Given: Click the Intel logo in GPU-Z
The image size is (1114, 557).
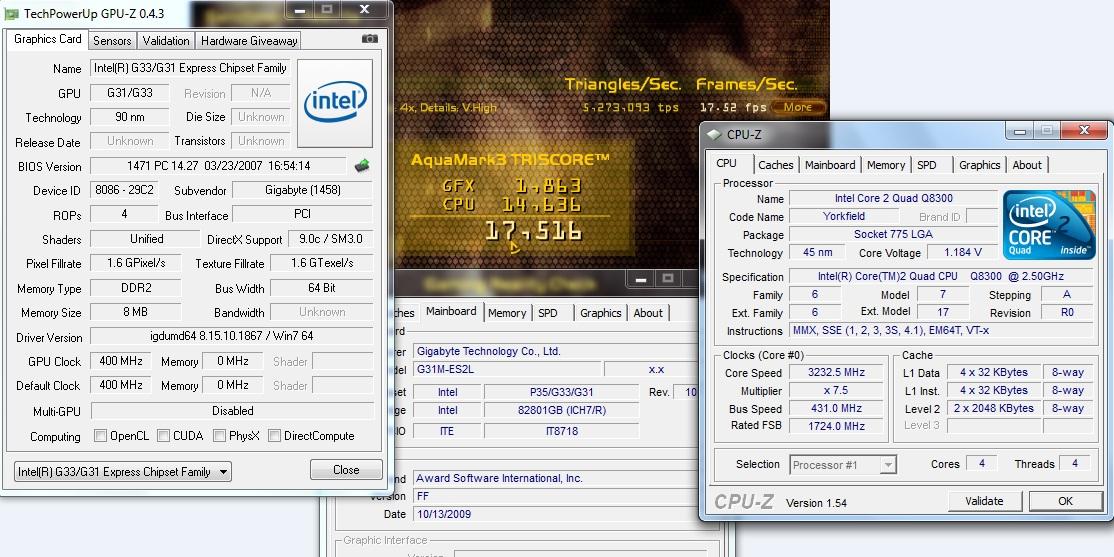Looking at the screenshot, I should 335,103.
